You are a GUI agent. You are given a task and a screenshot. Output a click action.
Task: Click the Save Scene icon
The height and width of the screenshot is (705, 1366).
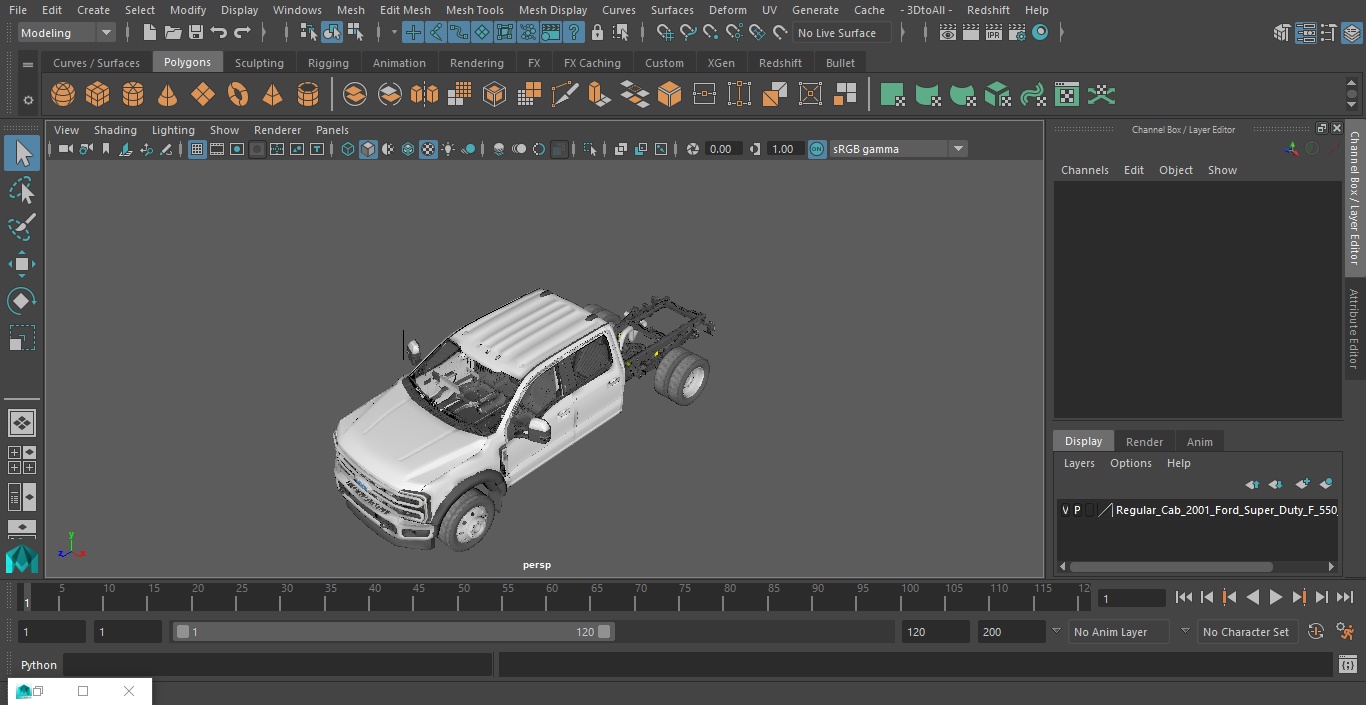click(196, 33)
